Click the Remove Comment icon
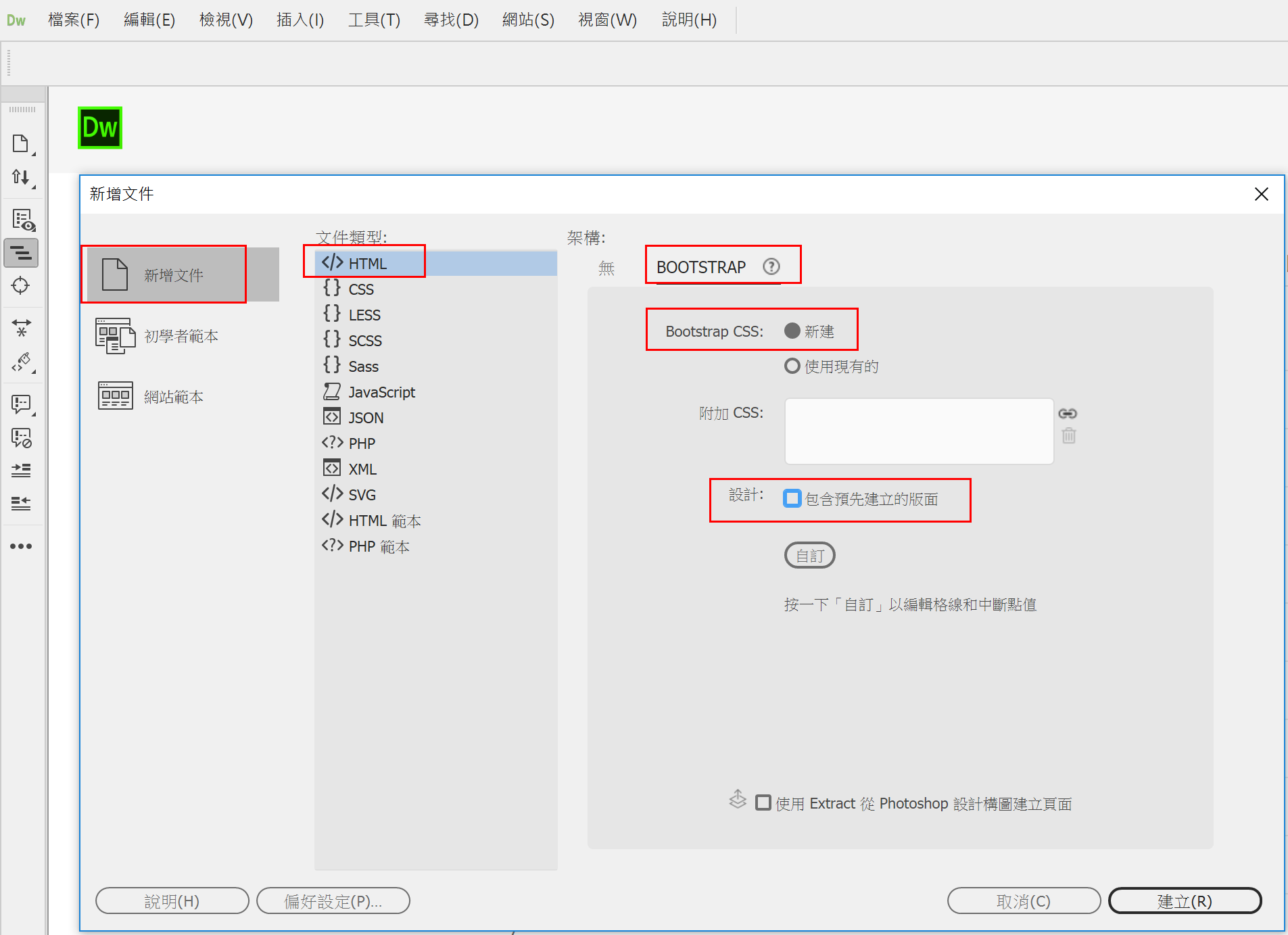 click(22, 438)
